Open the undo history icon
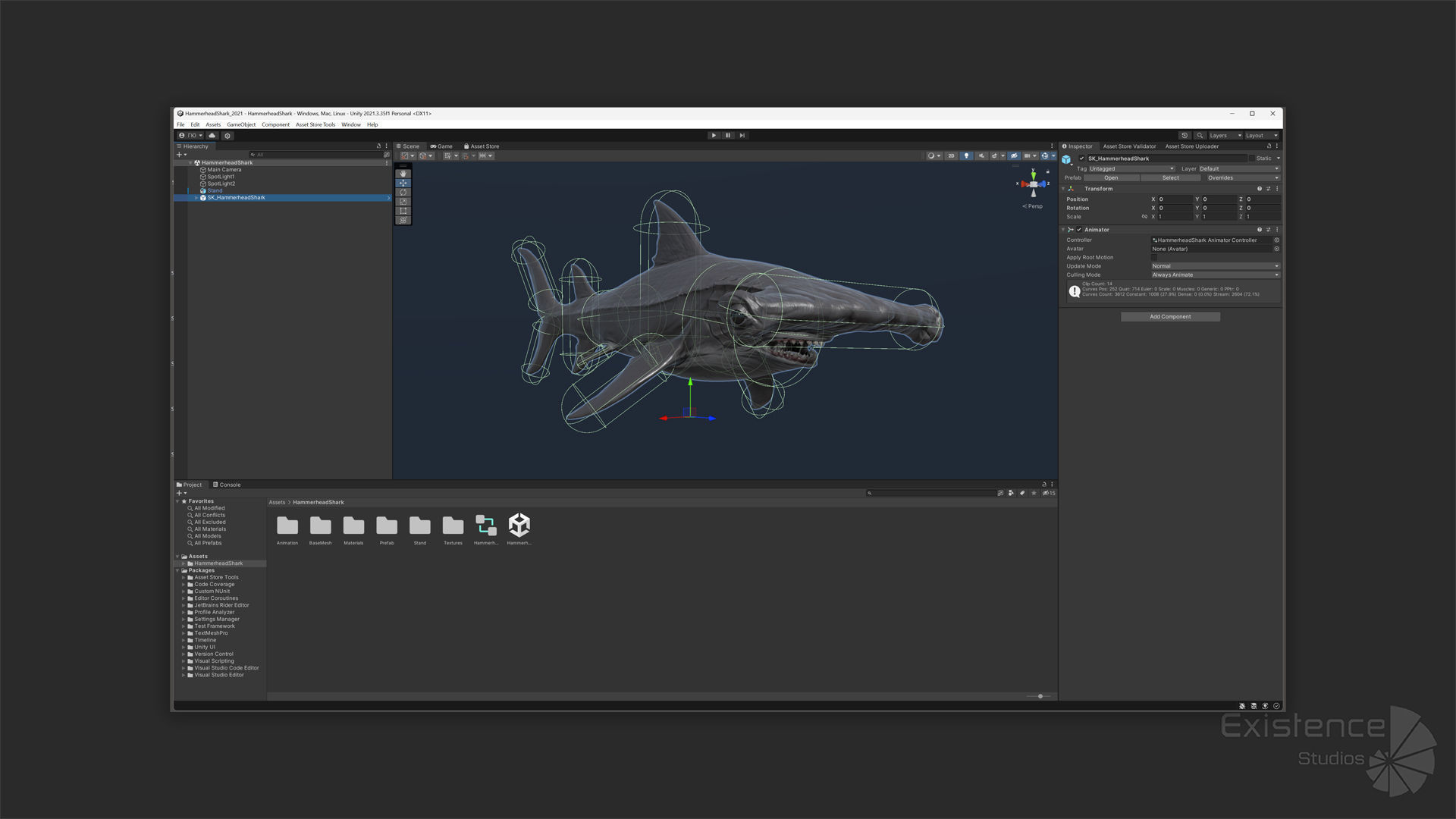This screenshot has height=819, width=1456. (1185, 136)
